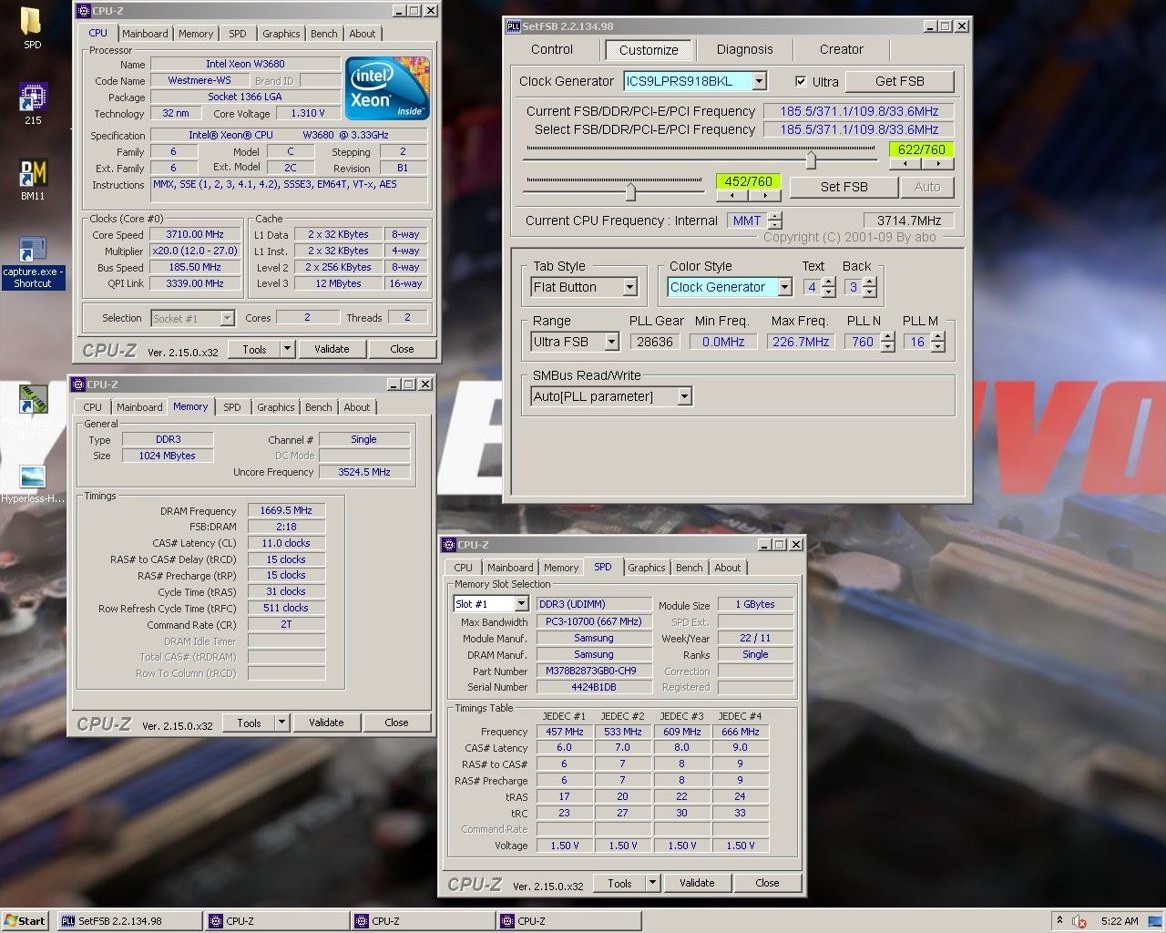Image resolution: width=1166 pixels, height=933 pixels.
Task: Click the title bar icon of the CPU-Z SPD window
Action: point(448,545)
